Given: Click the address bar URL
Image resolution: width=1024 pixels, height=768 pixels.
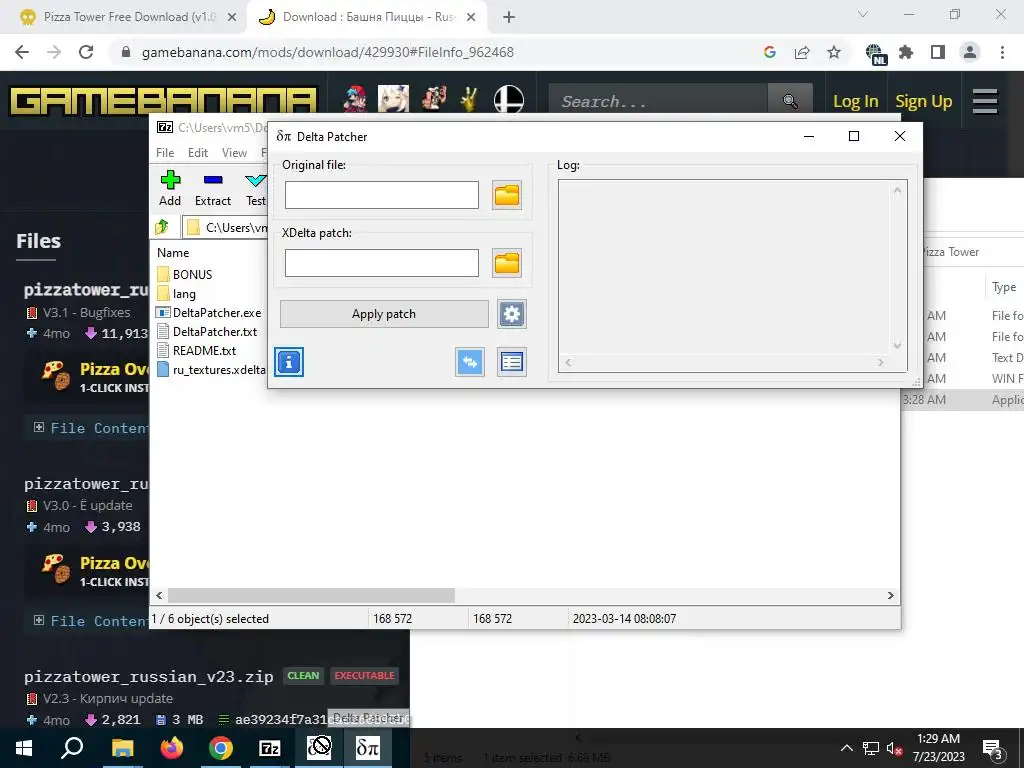Looking at the screenshot, I should click(x=328, y=52).
